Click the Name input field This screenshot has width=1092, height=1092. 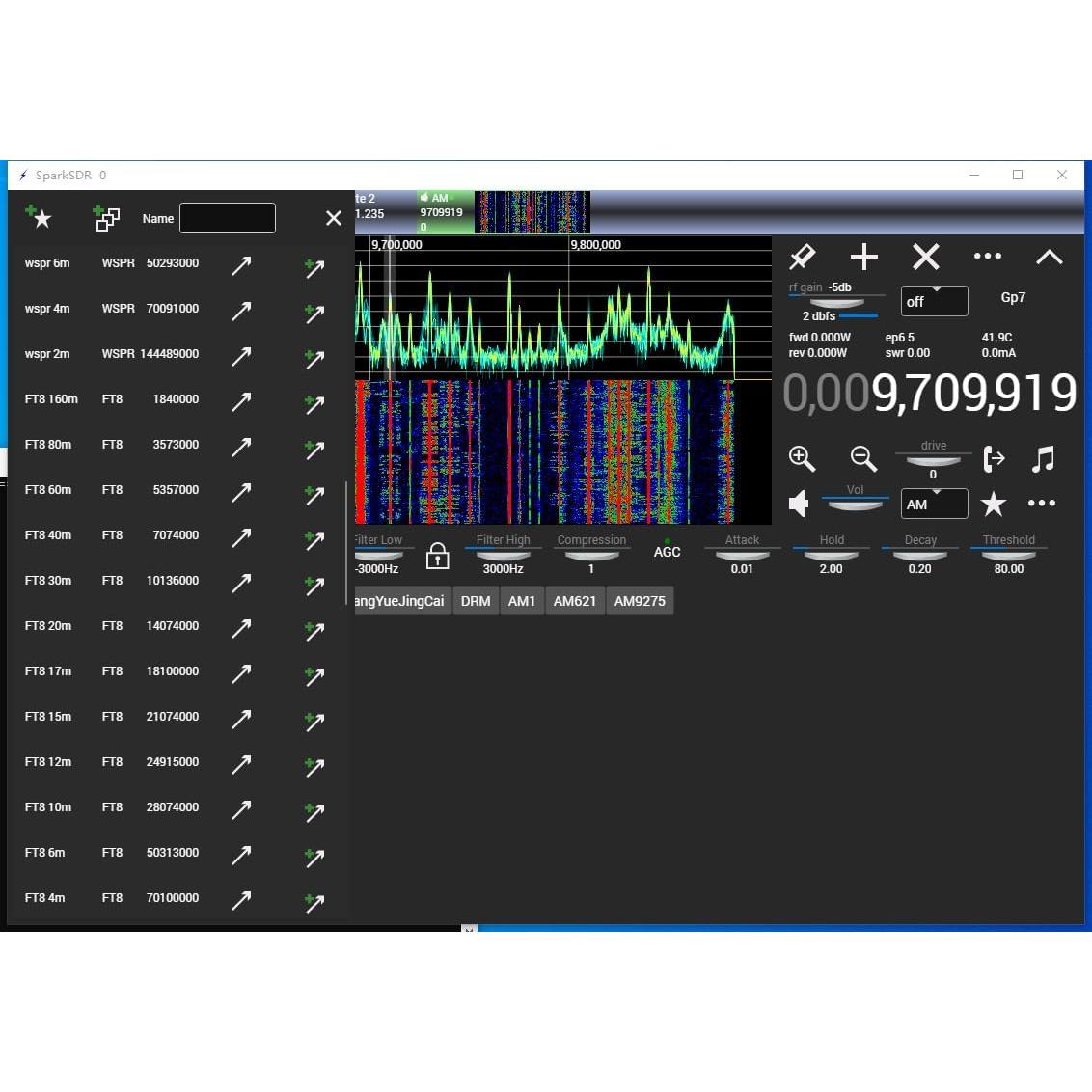click(x=228, y=218)
